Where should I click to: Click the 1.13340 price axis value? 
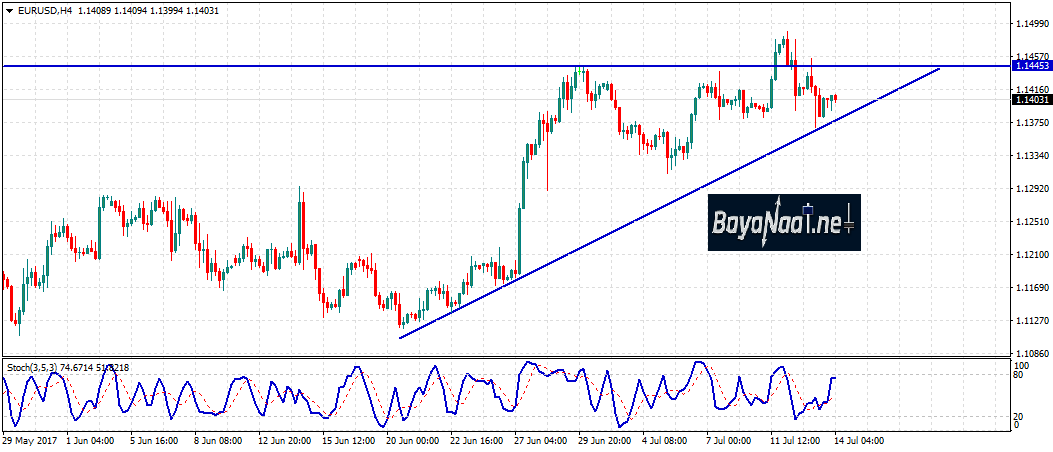click(x=1030, y=156)
